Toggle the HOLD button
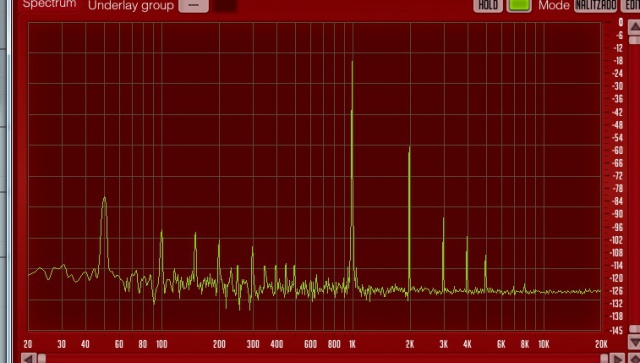 [x=488, y=5]
